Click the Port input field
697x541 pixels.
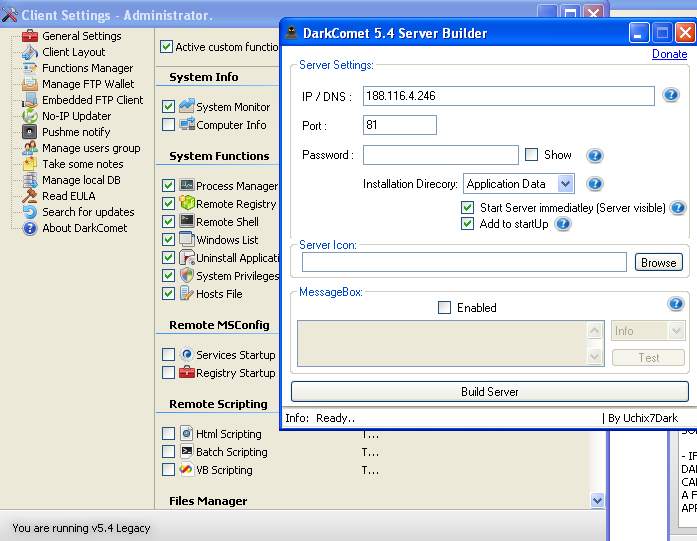(400, 125)
